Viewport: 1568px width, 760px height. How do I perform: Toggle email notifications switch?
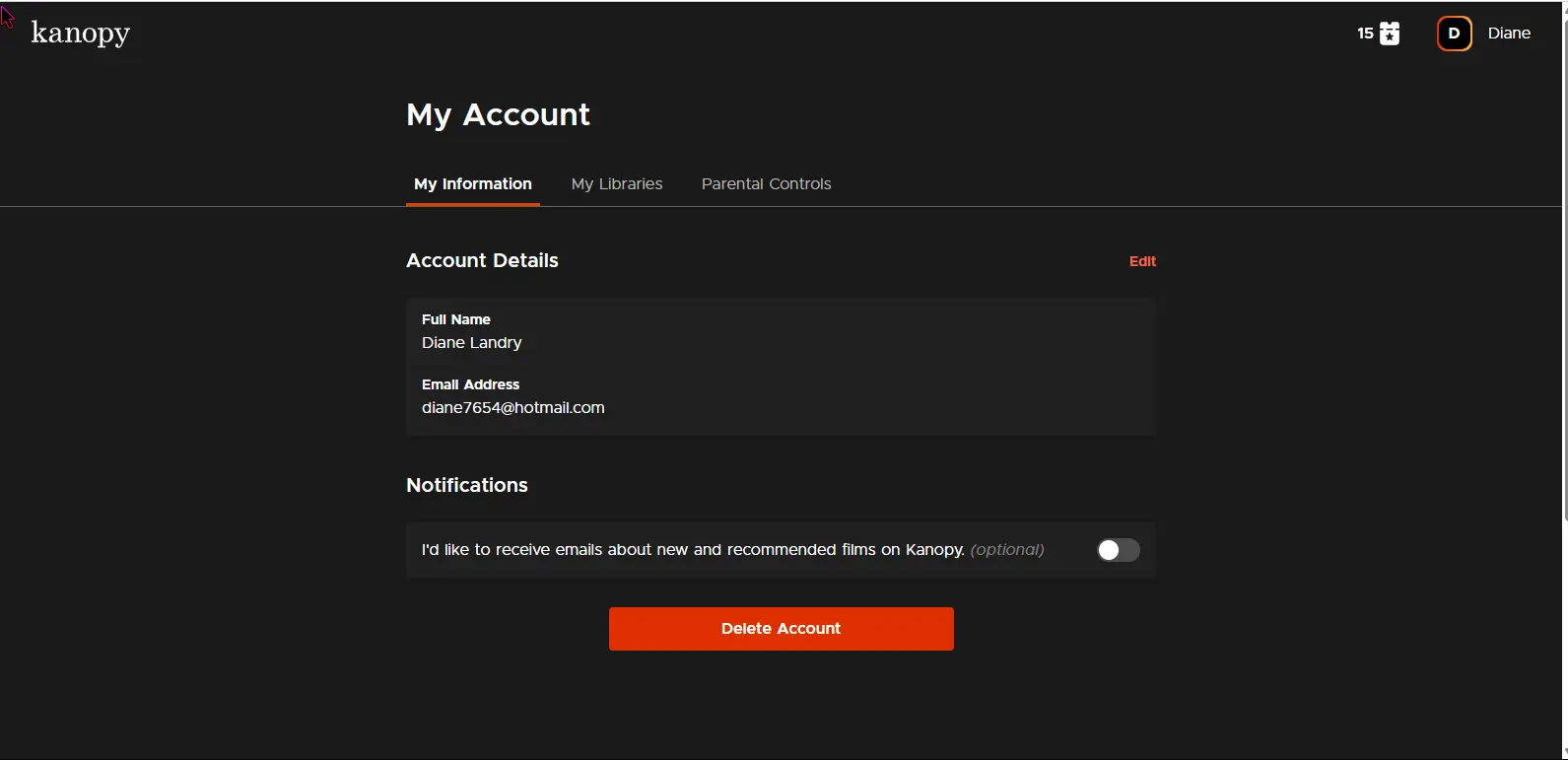coord(1119,550)
